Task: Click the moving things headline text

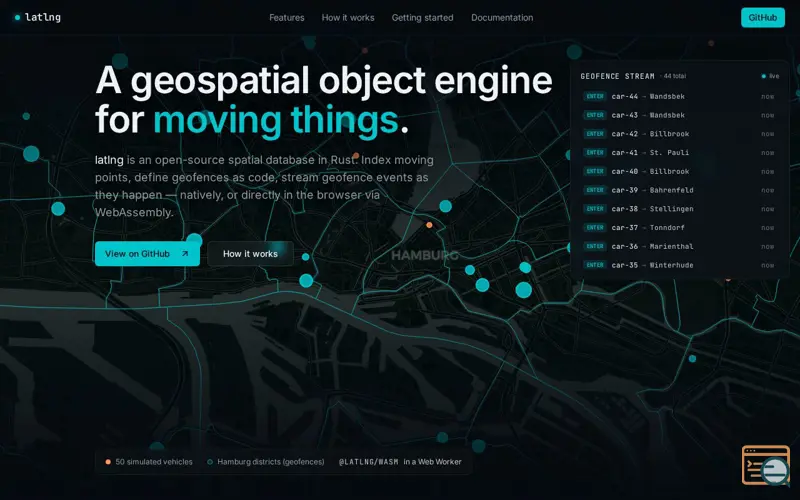Action: pos(276,120)
